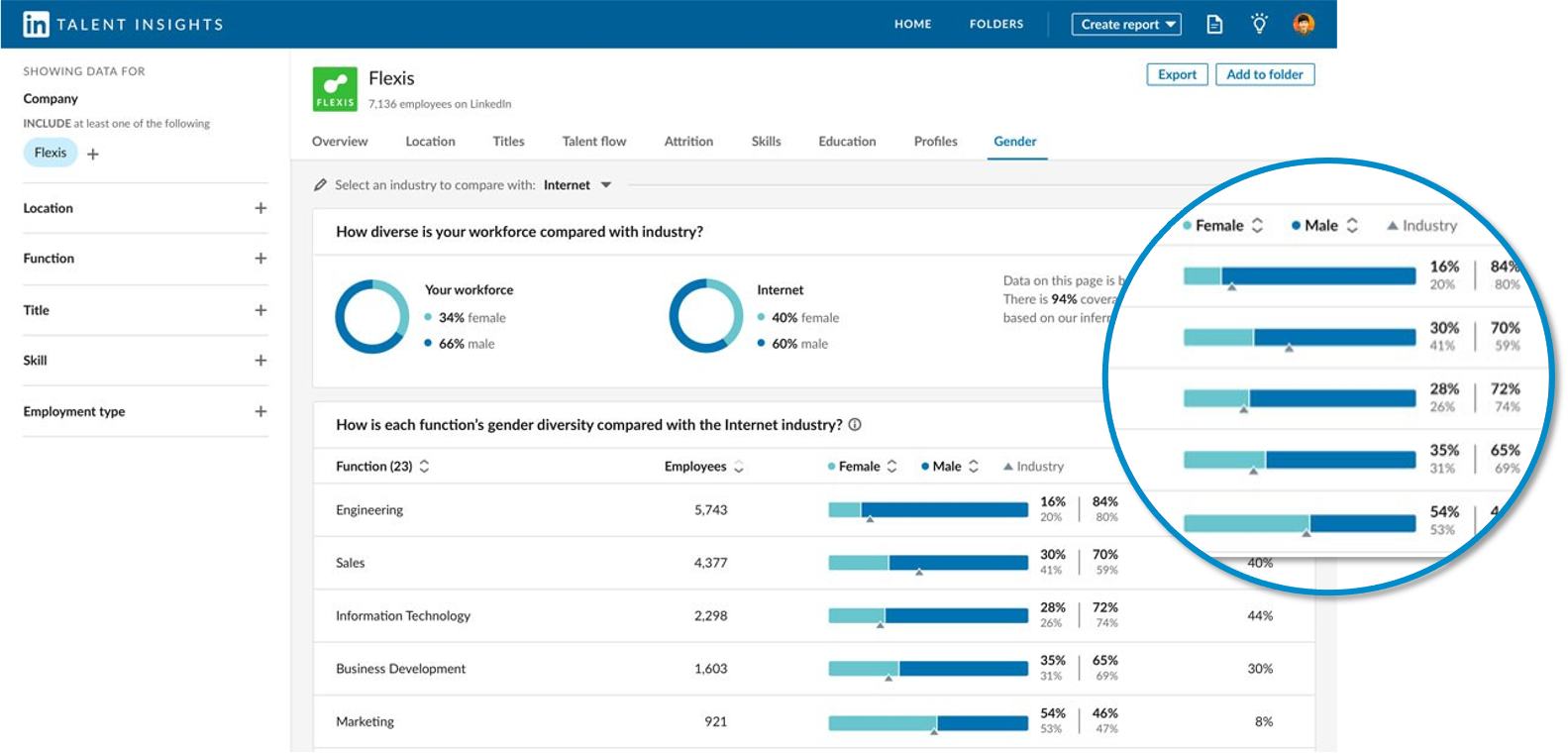Image resolution: width=1568 pixels, height=753 pixels.
Task: Switch to the Talent flow tab
Action: coord(594,142)
